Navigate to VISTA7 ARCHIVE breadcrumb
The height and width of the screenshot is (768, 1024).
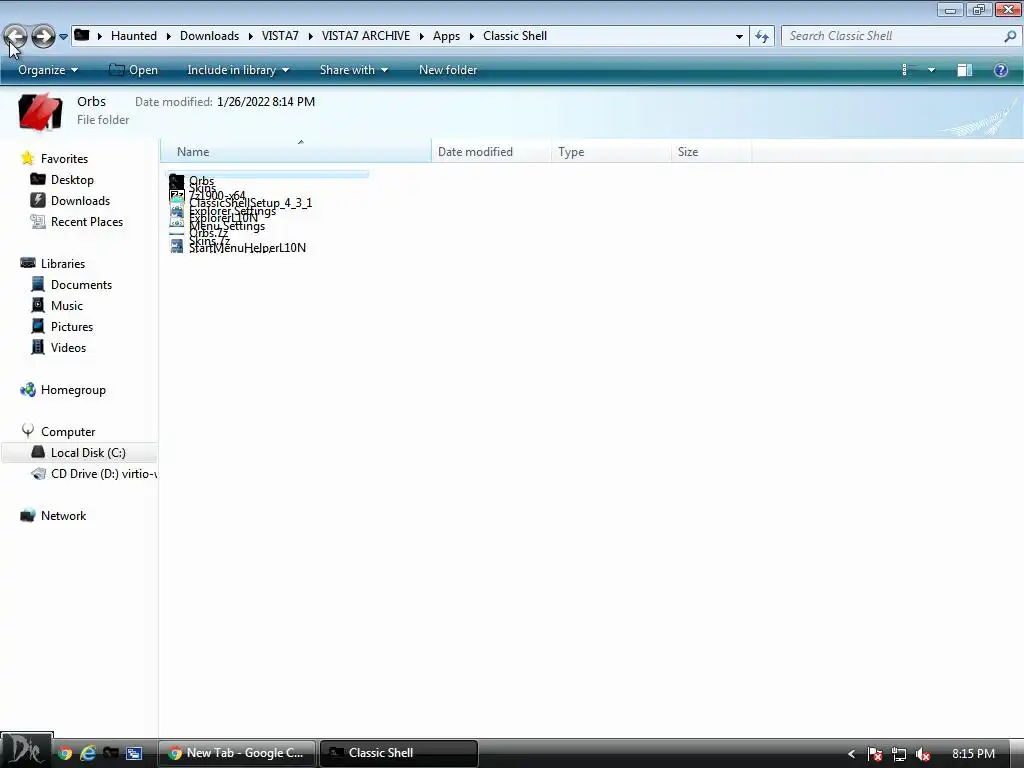366,36
